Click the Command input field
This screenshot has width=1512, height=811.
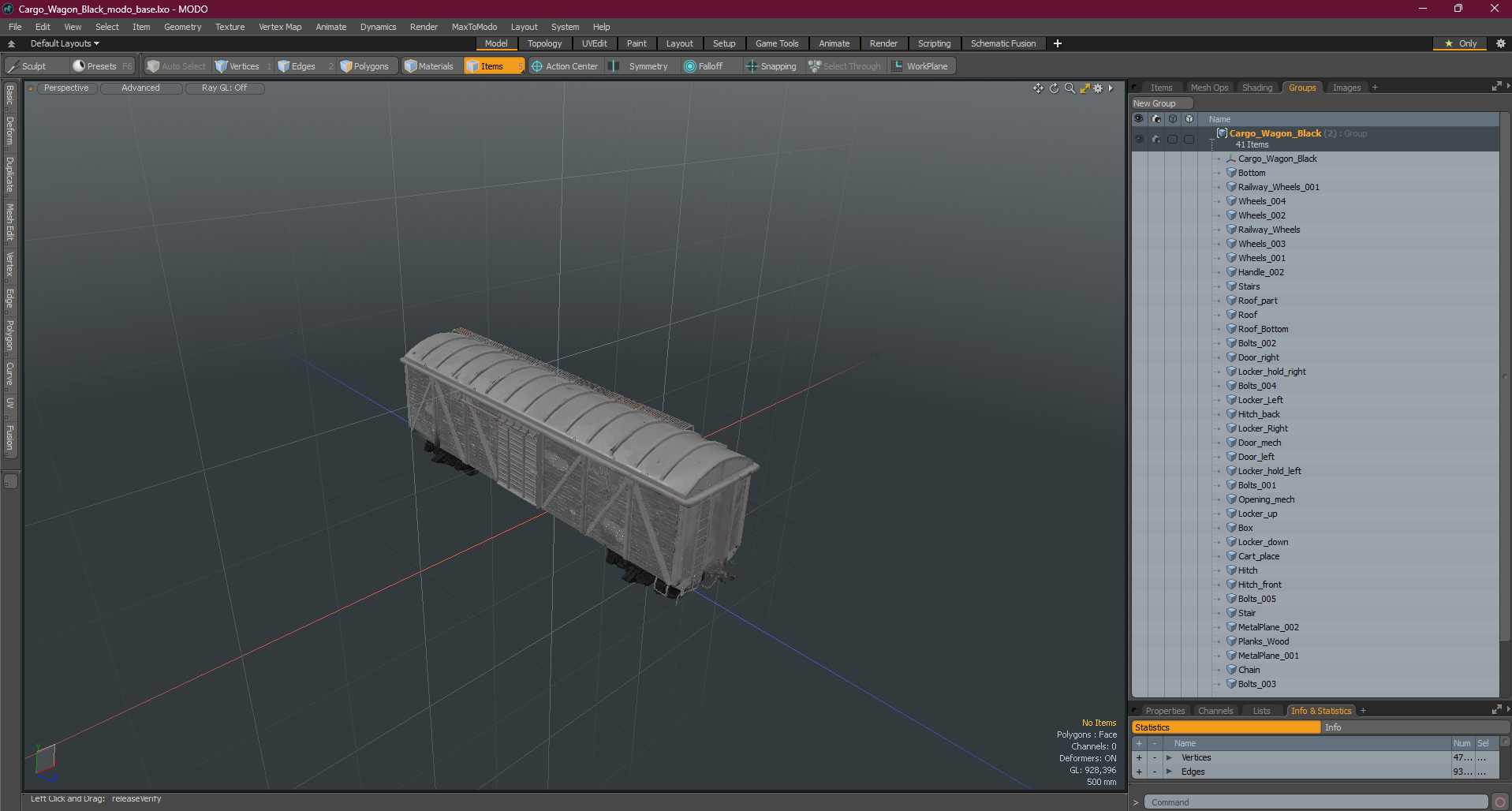click(1316, 802)
